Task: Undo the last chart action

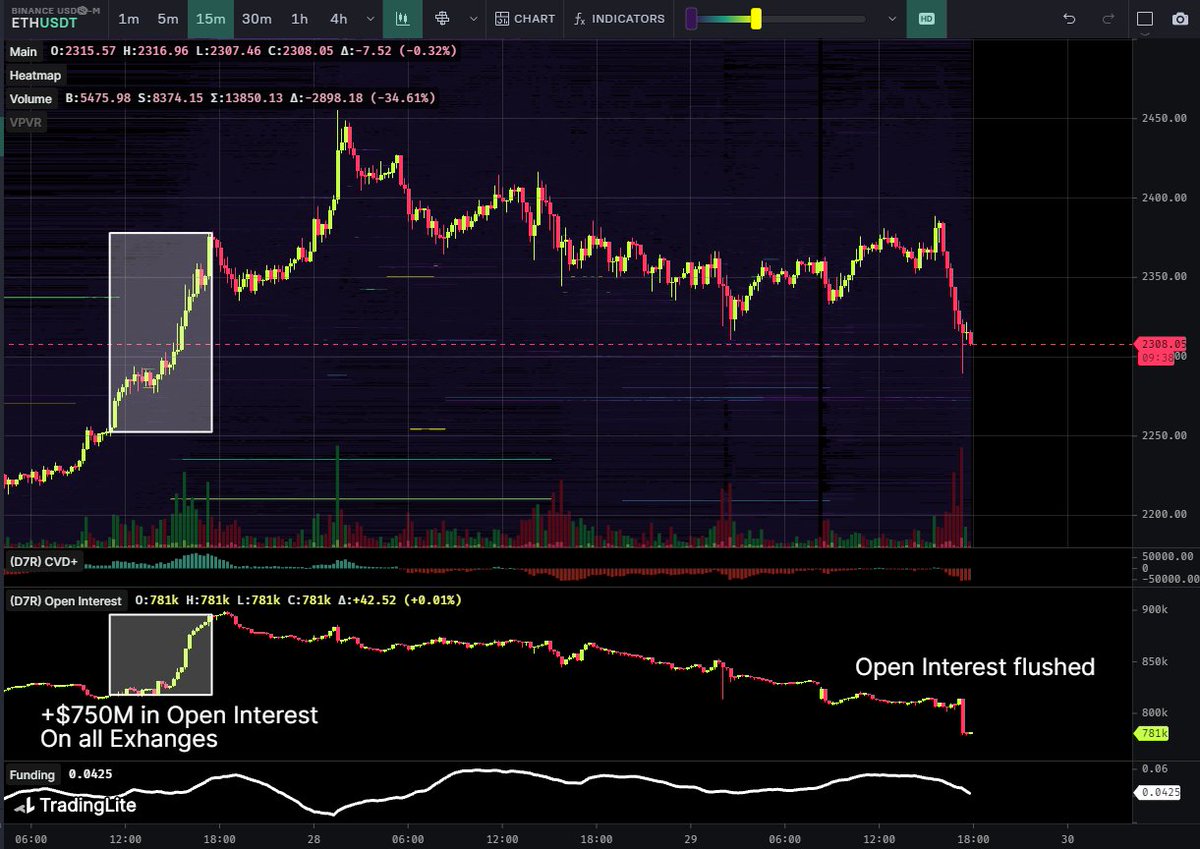Action: (x=1066, y=17)
